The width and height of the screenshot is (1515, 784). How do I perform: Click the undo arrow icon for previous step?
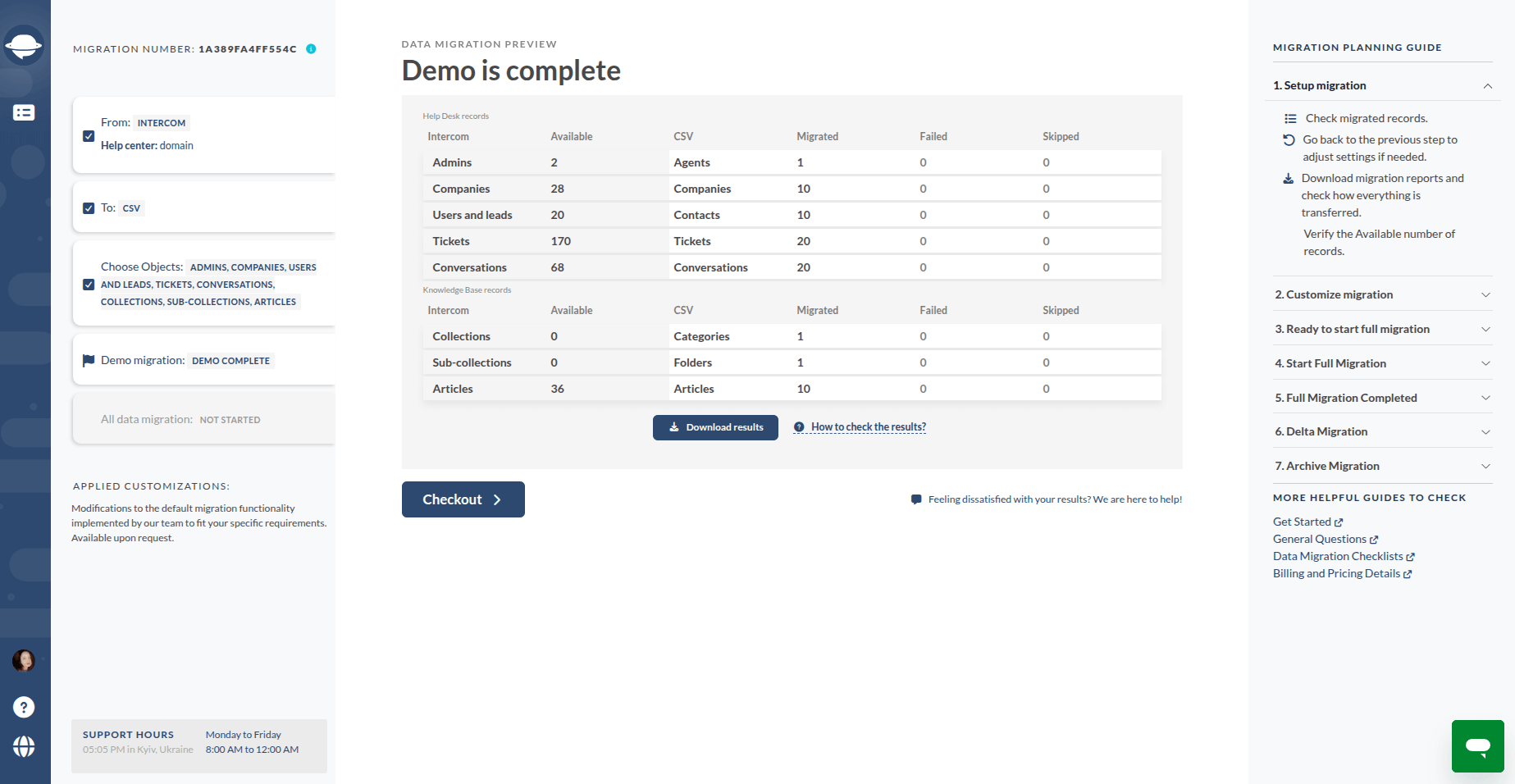click(1288, 140)
